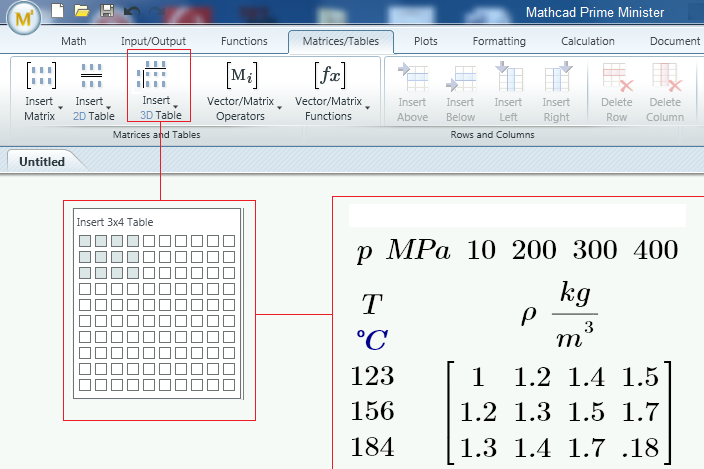Screen dimensions: 704x469
Task: Click the temperature value 156
Action: click(x=372, y=411)
